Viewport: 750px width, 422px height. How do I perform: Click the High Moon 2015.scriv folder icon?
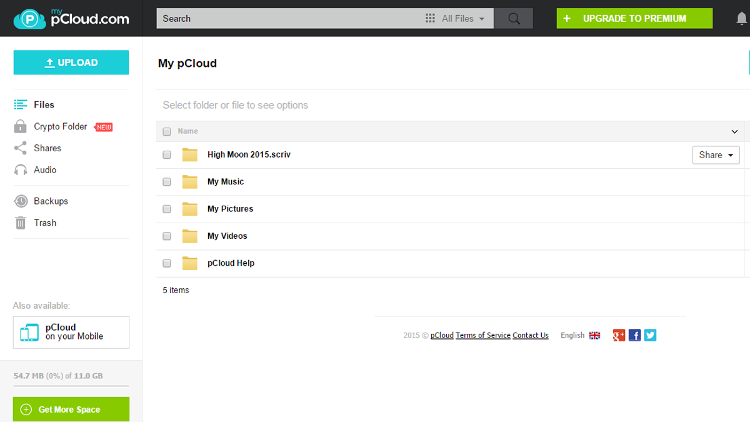pyautogui.click(x=189, y=155)
